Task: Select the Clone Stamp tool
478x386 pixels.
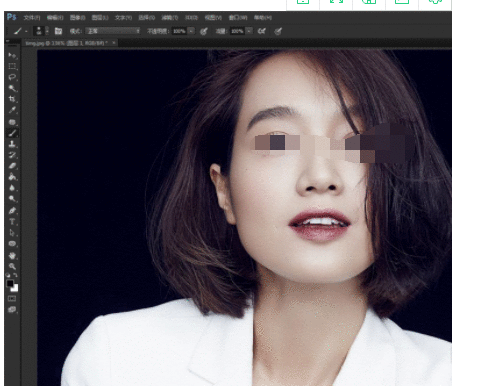Action: click(x=12, y=144)
